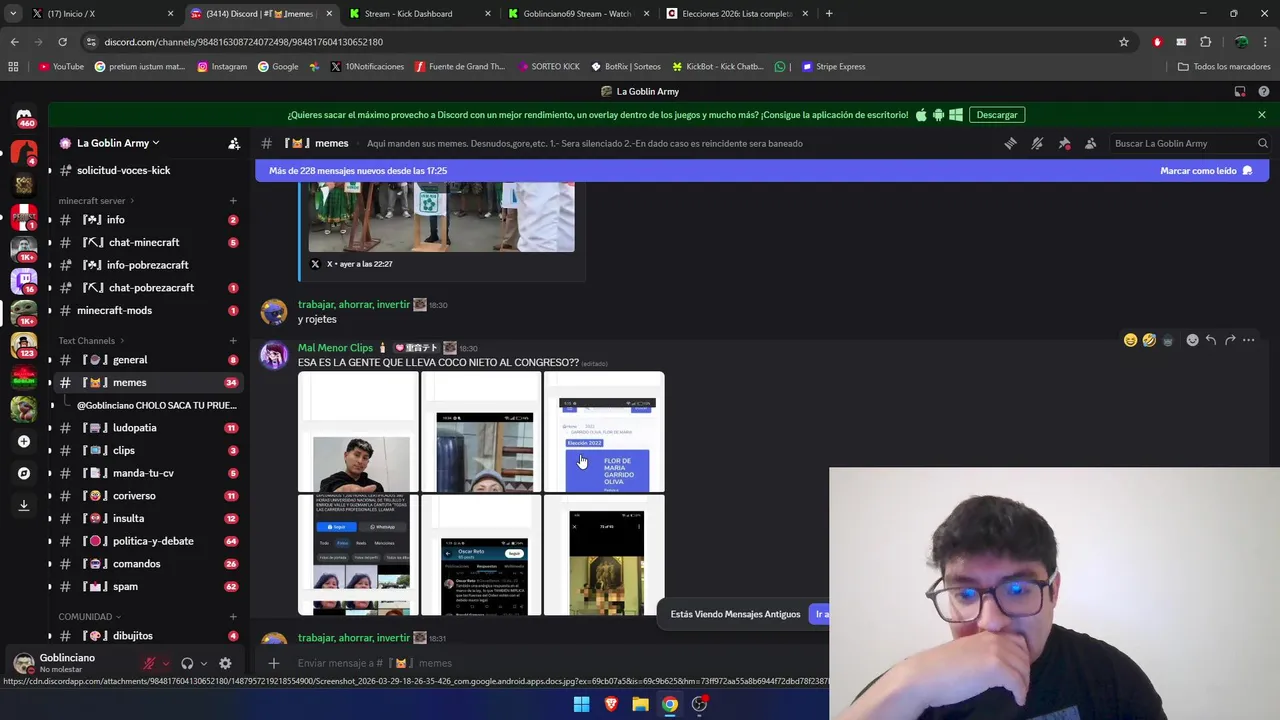This screenshot has width=1280, height=720.
Task: Open the man-in-black-shirt photo thumbnail
Action: coord(358,432)
